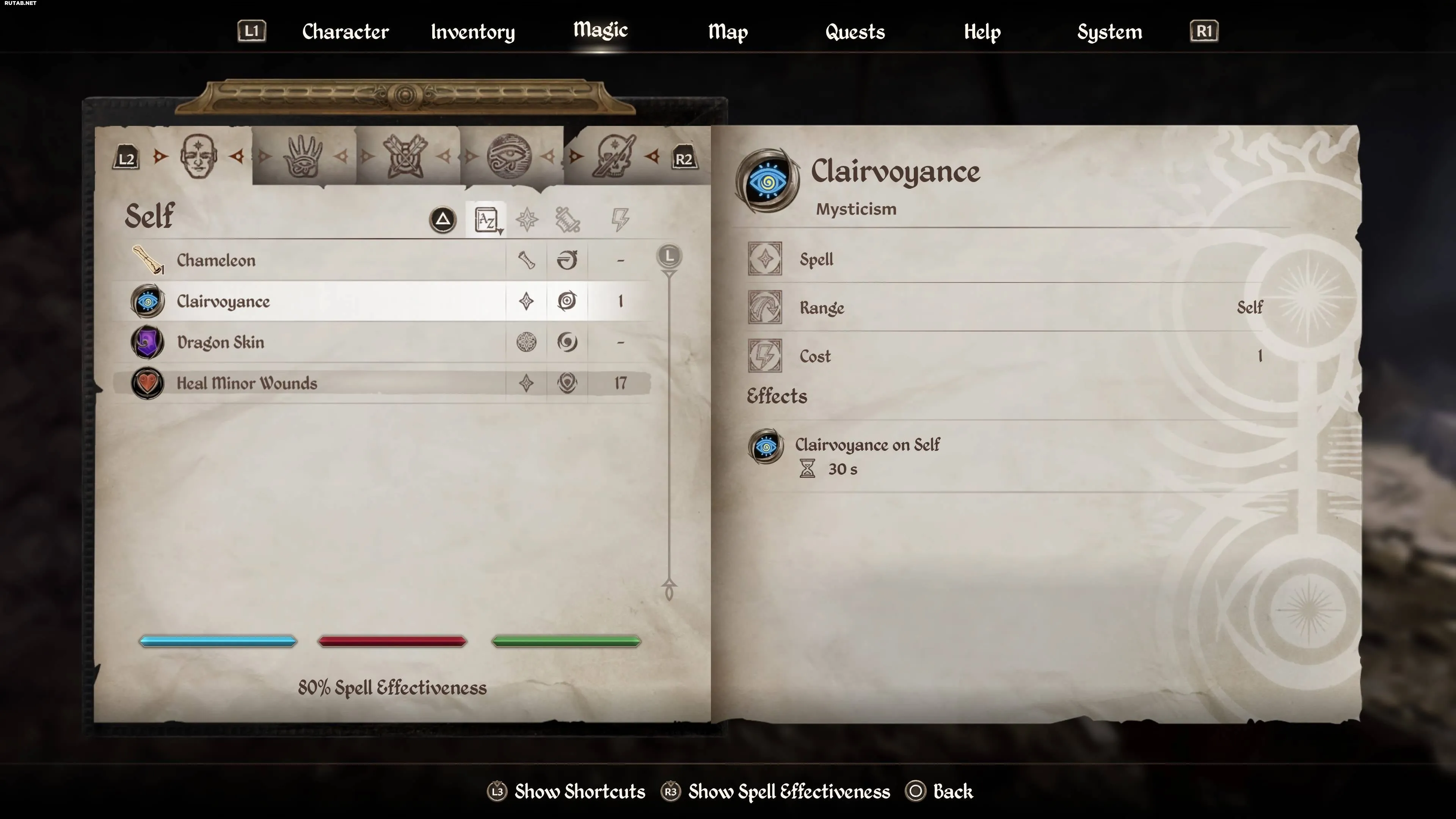Switch to the Inventory menu tab
Image resolution: width=1456 pixels, height=819 pixels.
(x=473, y=31)
